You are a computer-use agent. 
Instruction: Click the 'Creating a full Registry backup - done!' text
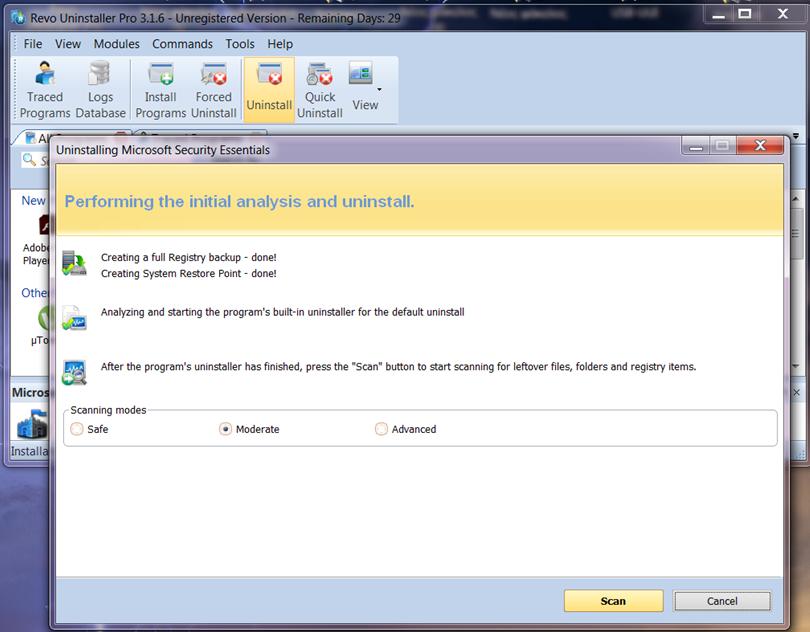[x=189, y=257]
